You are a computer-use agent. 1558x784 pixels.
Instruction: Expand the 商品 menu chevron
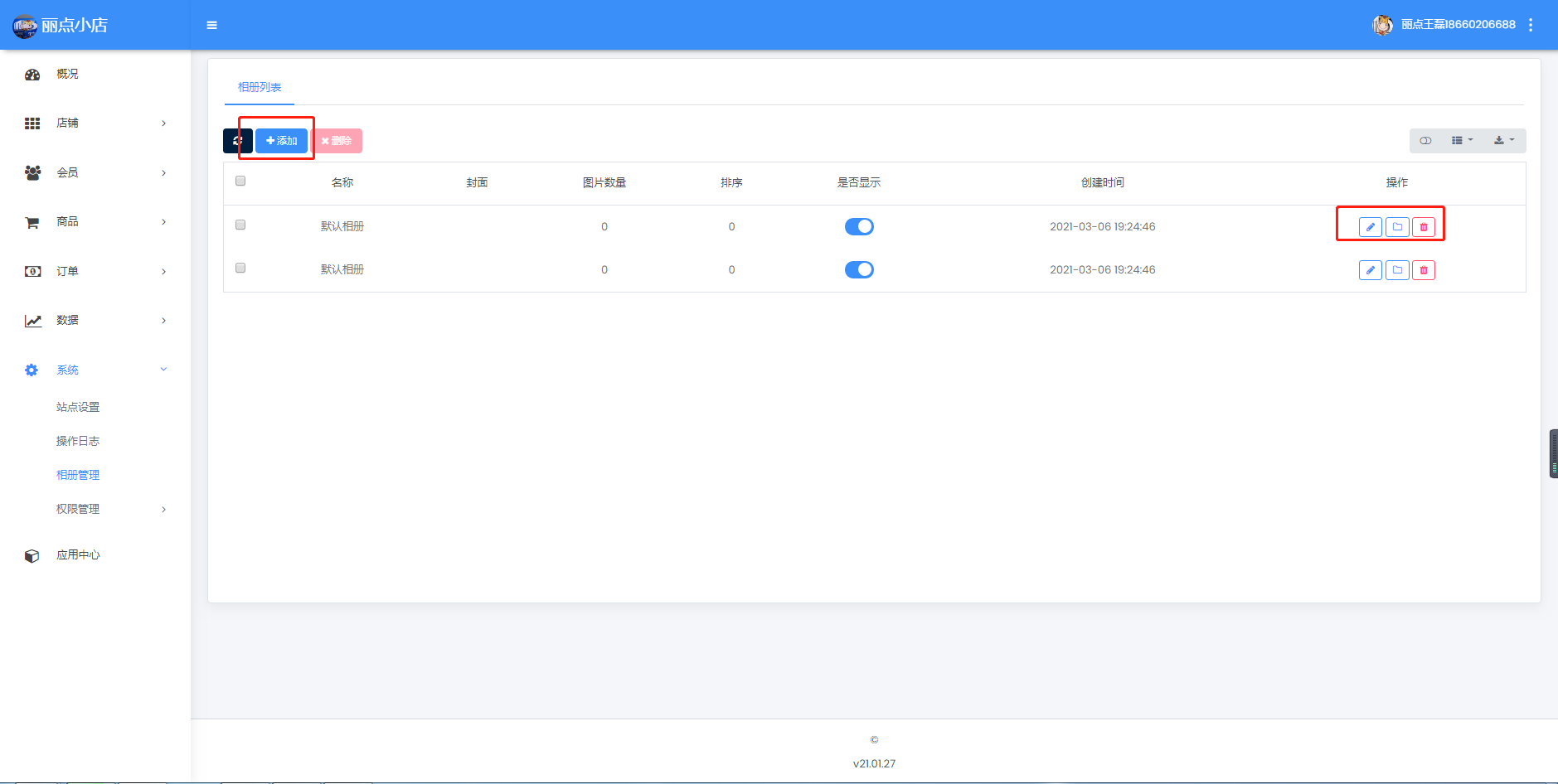pyautogui.click(x=163, y=222)
